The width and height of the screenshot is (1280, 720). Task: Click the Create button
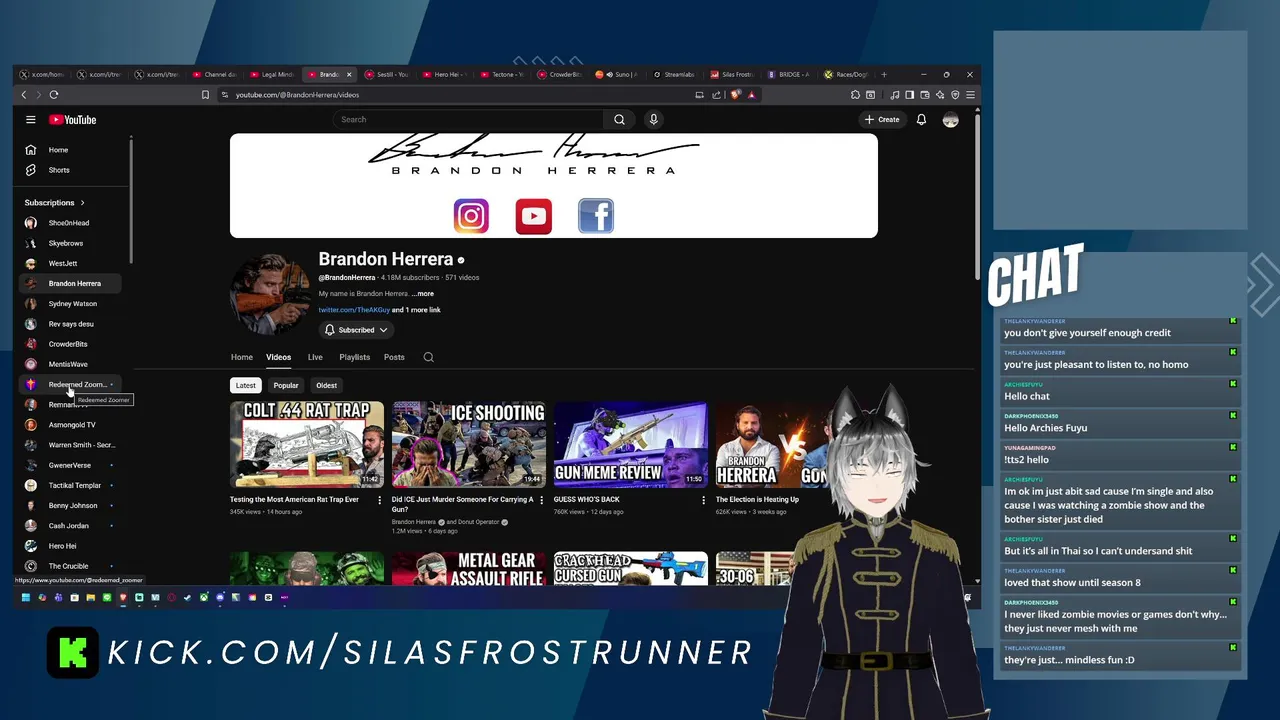coord(882,120)
